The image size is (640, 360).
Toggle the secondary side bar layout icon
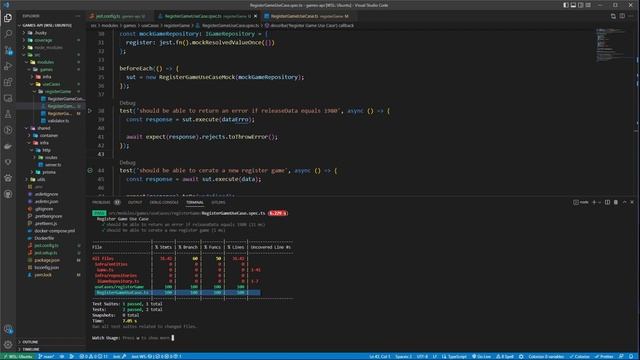580,5
